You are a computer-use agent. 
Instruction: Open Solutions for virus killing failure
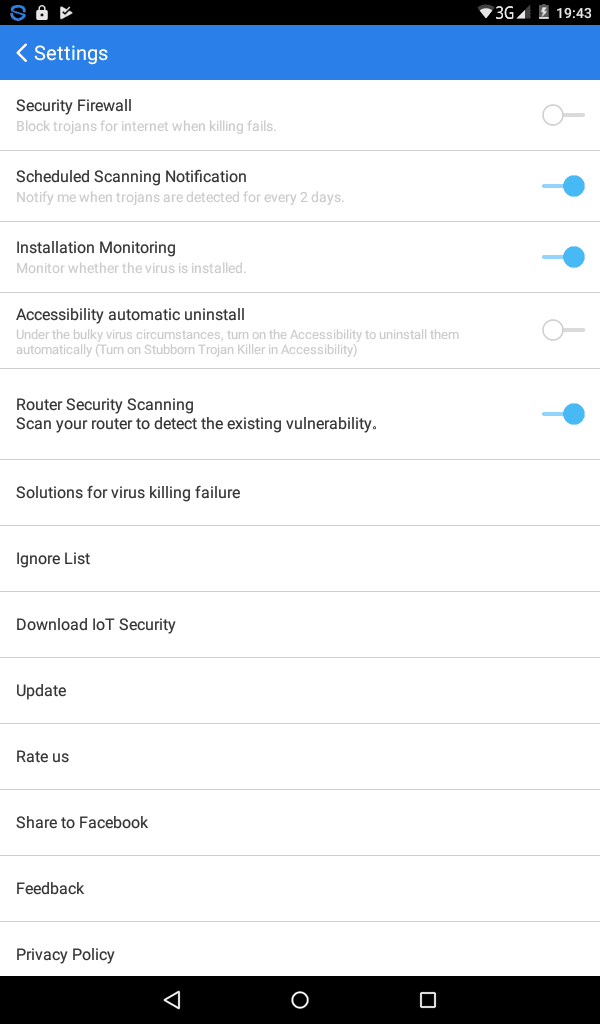point(300,492)
